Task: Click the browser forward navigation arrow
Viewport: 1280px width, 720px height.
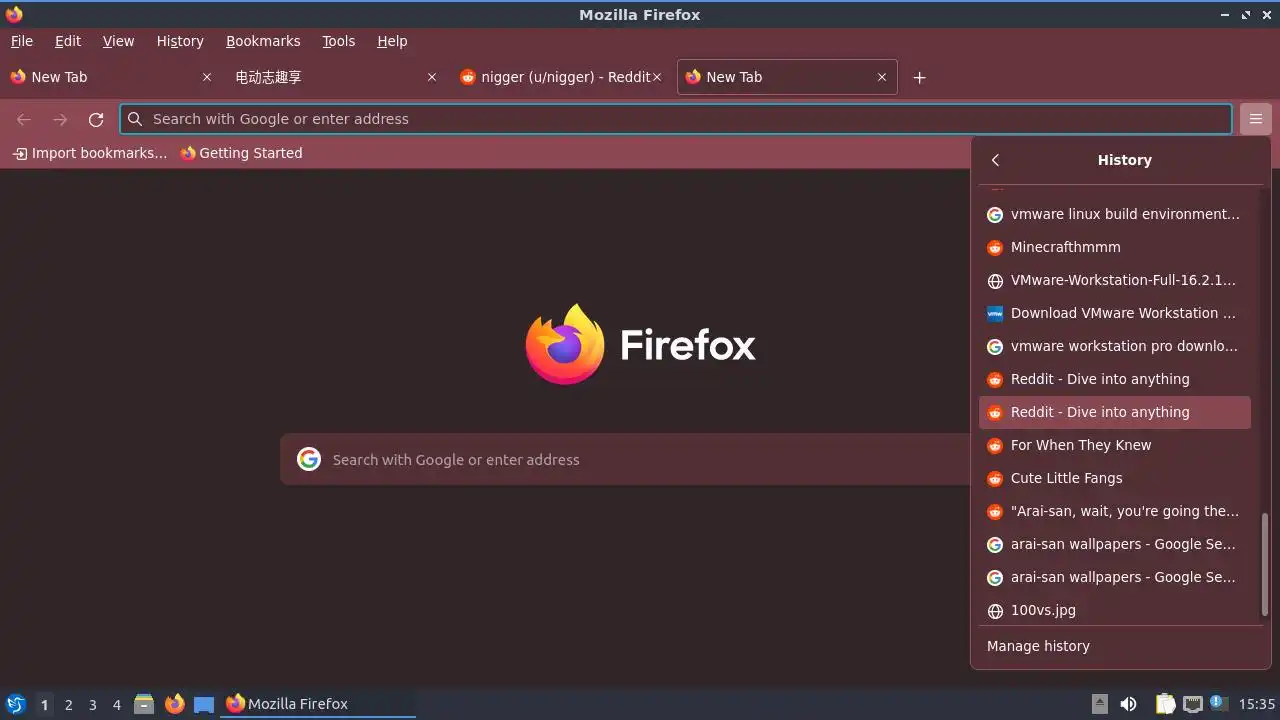Action: pos(60,119)
